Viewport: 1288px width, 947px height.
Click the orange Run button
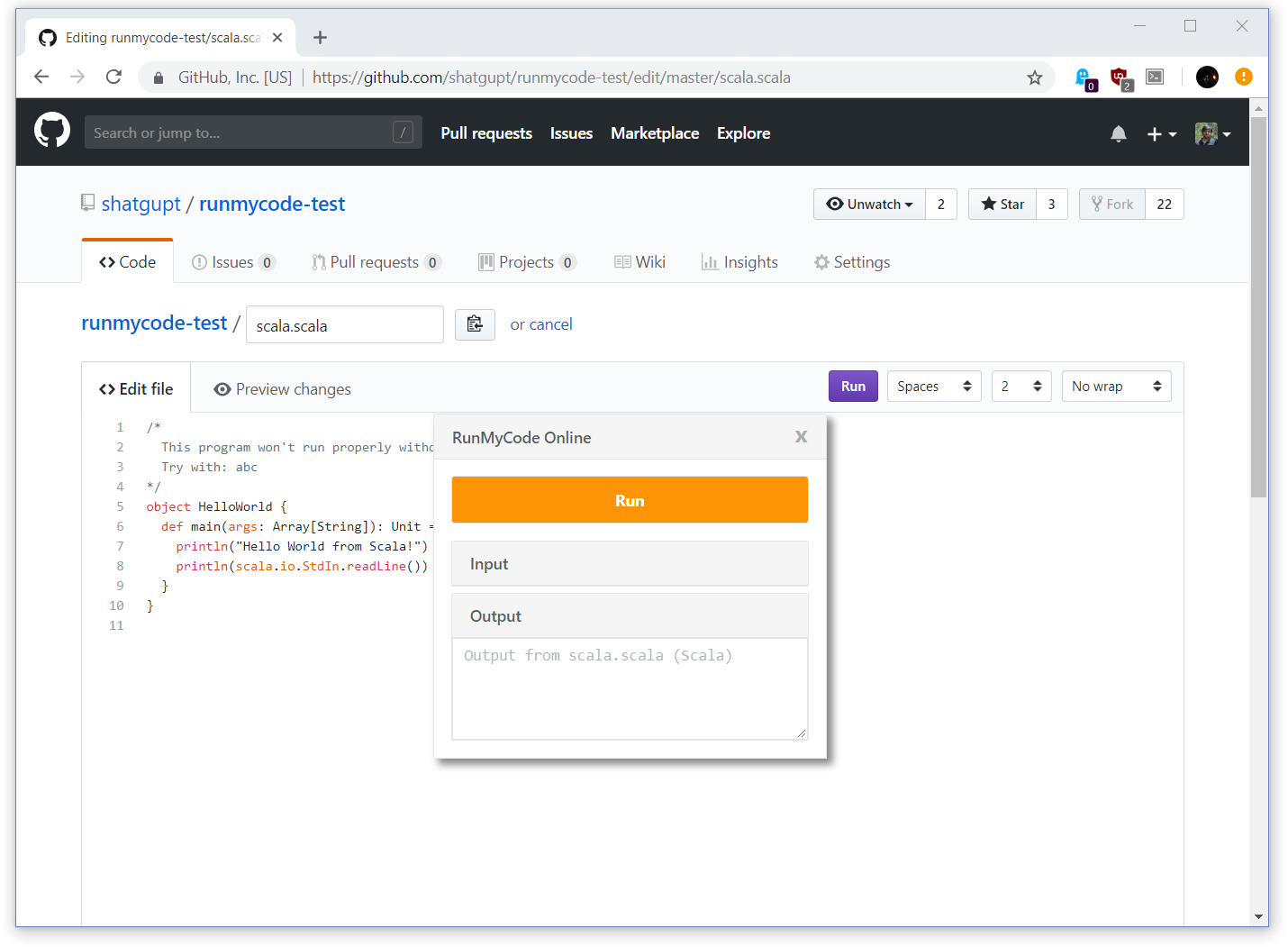pos(630,500)
